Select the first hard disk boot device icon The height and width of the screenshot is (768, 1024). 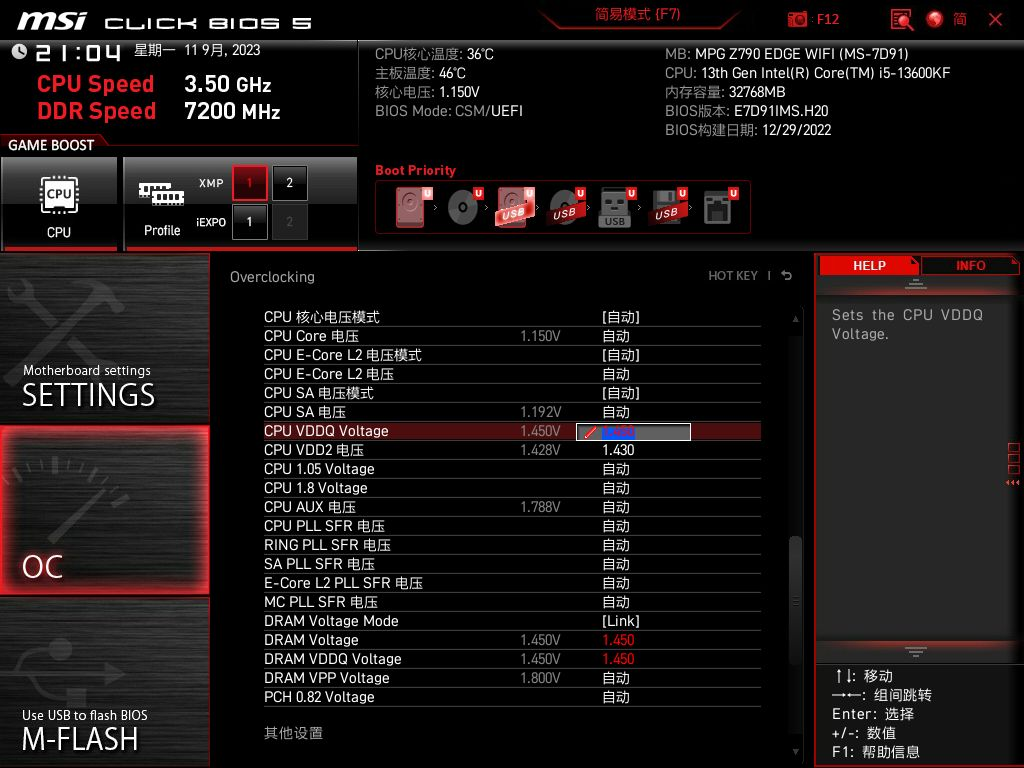tap(411, 206)
